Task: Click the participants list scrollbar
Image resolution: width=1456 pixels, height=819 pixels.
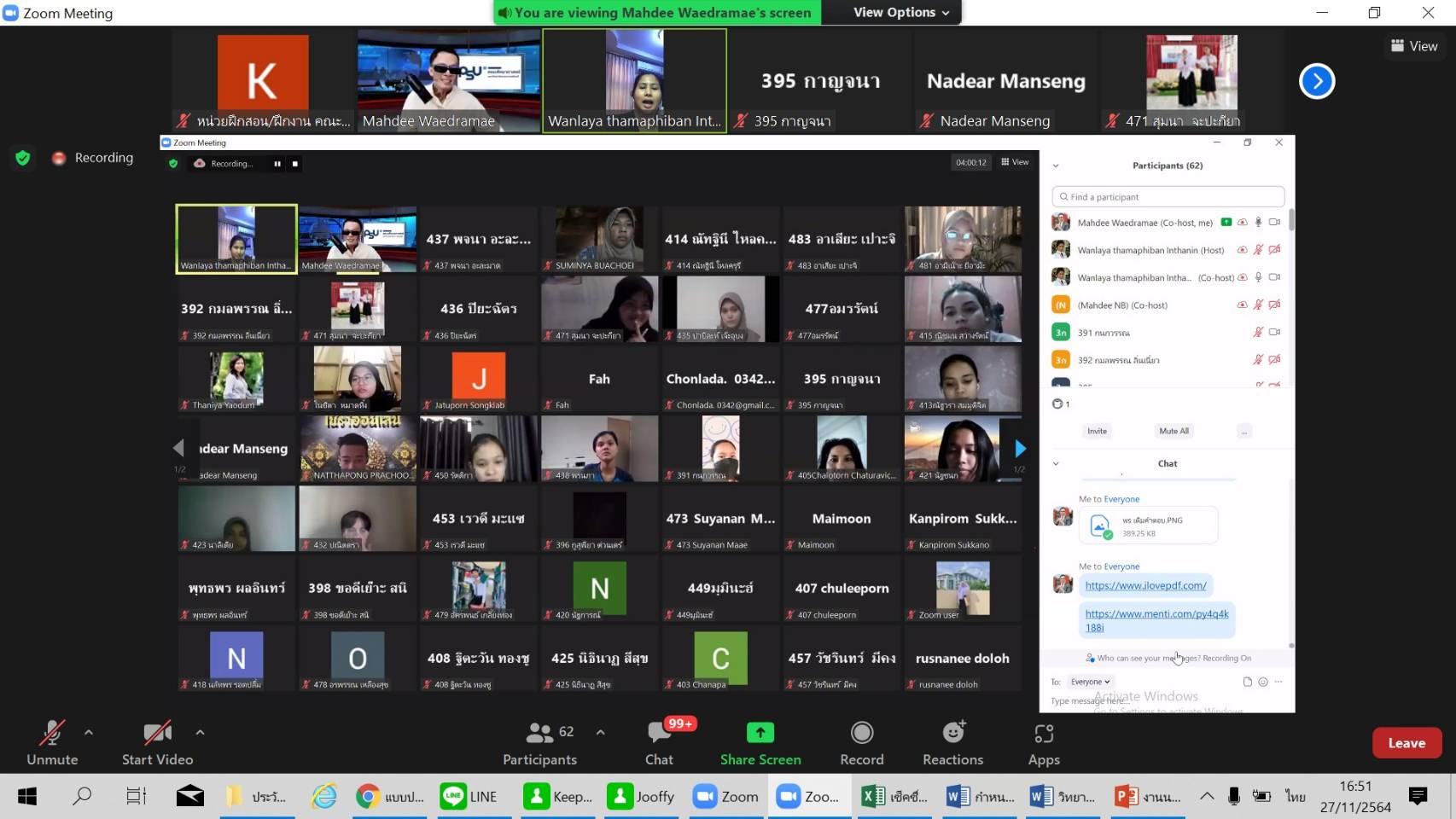Action: pos(1291,219)
